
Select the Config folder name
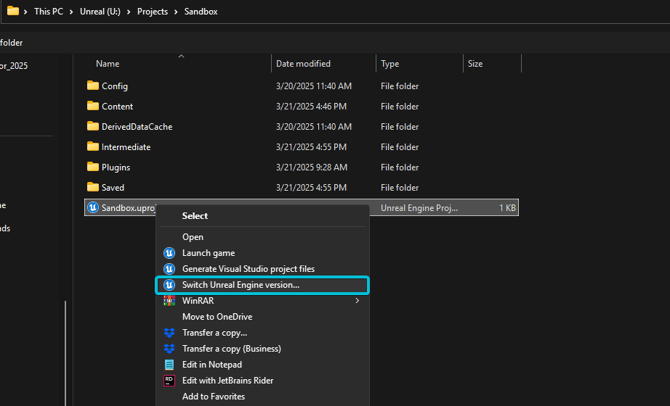[115, 86]
